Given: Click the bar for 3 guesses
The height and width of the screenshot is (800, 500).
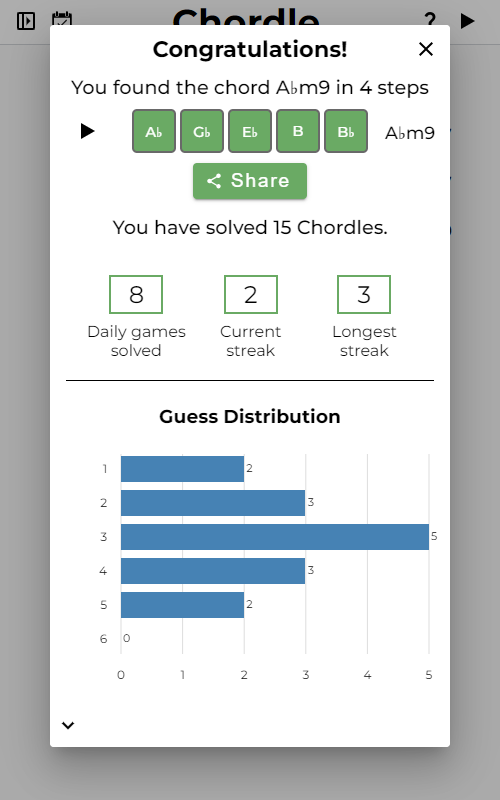Looking at the screenshot, I should coord(275,537).
